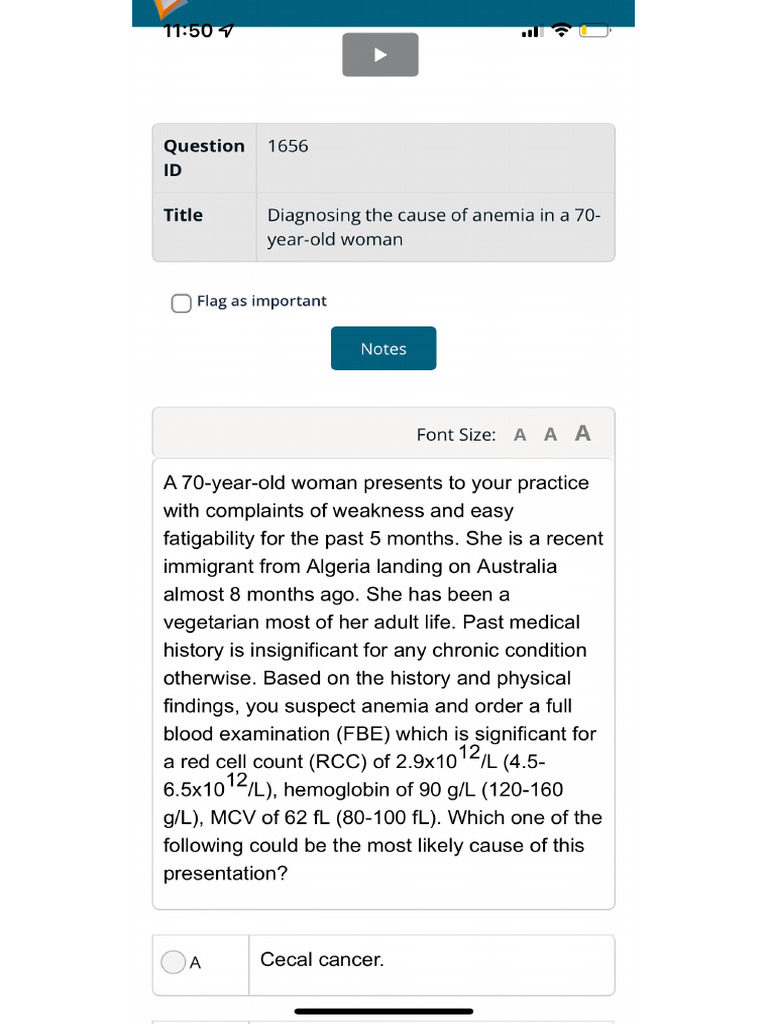Tap the Title row label
The image size is (768, 1024).
coord(183,215)
